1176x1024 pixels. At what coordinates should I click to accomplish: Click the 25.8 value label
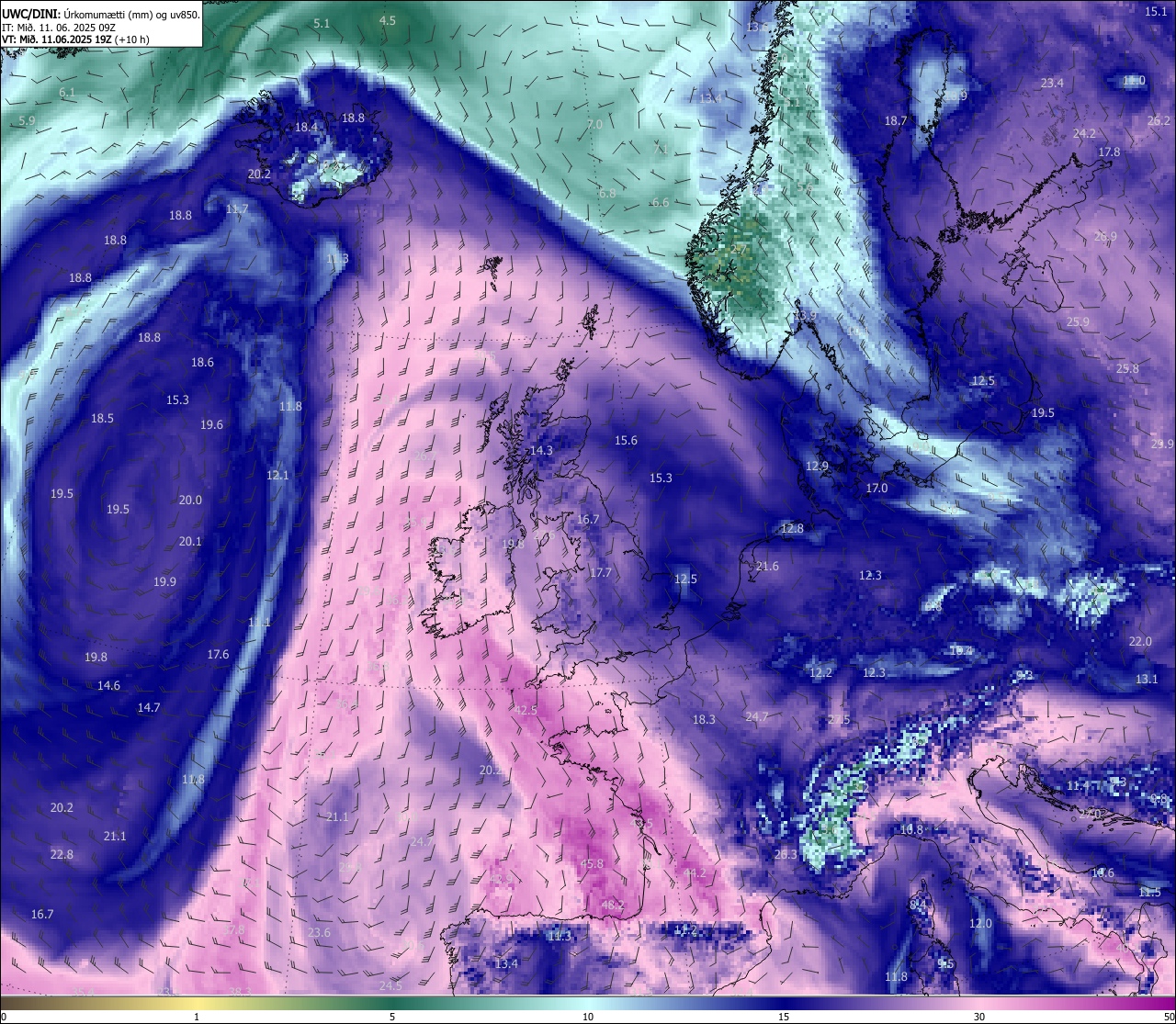pyautogui.click(x=1127, y=368)
